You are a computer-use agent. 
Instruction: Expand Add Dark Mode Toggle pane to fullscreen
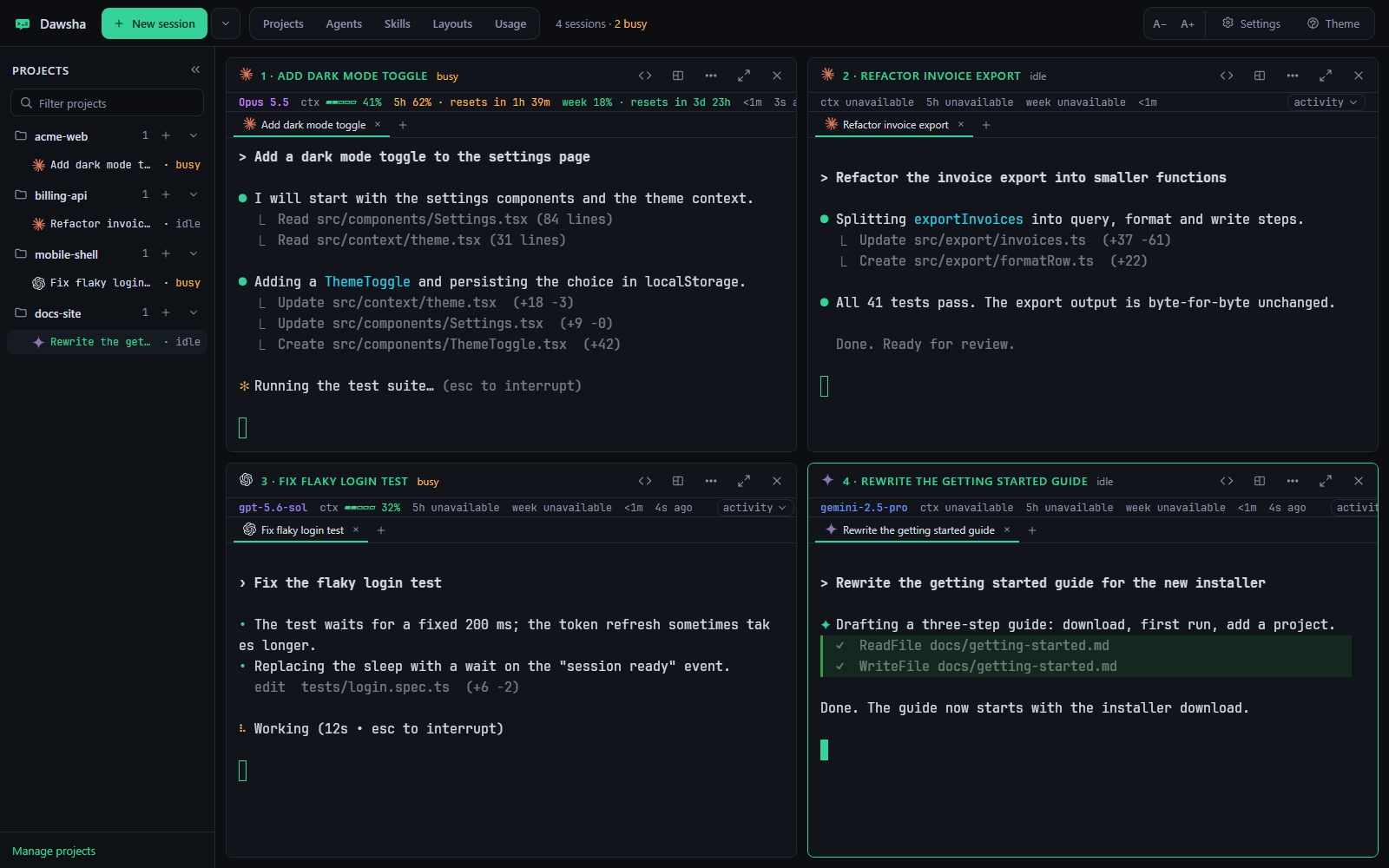point(744,76)
